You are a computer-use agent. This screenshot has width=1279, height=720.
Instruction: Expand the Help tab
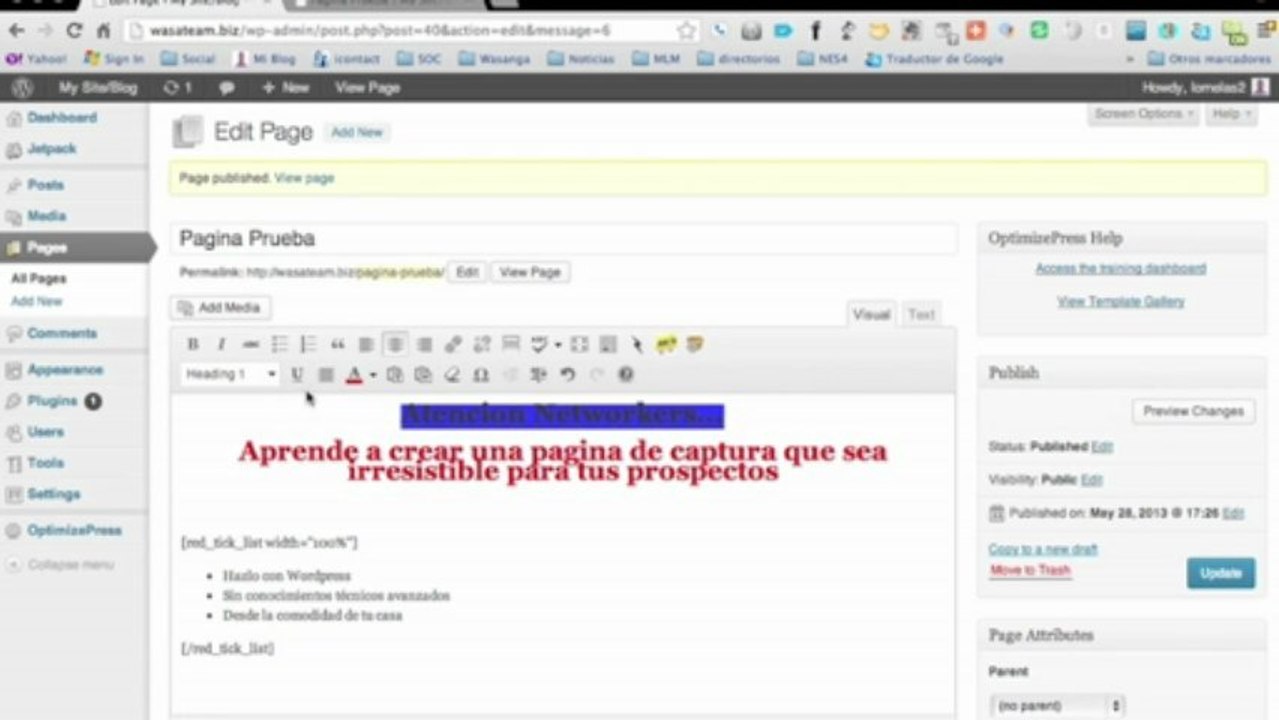coord(1231,114)
